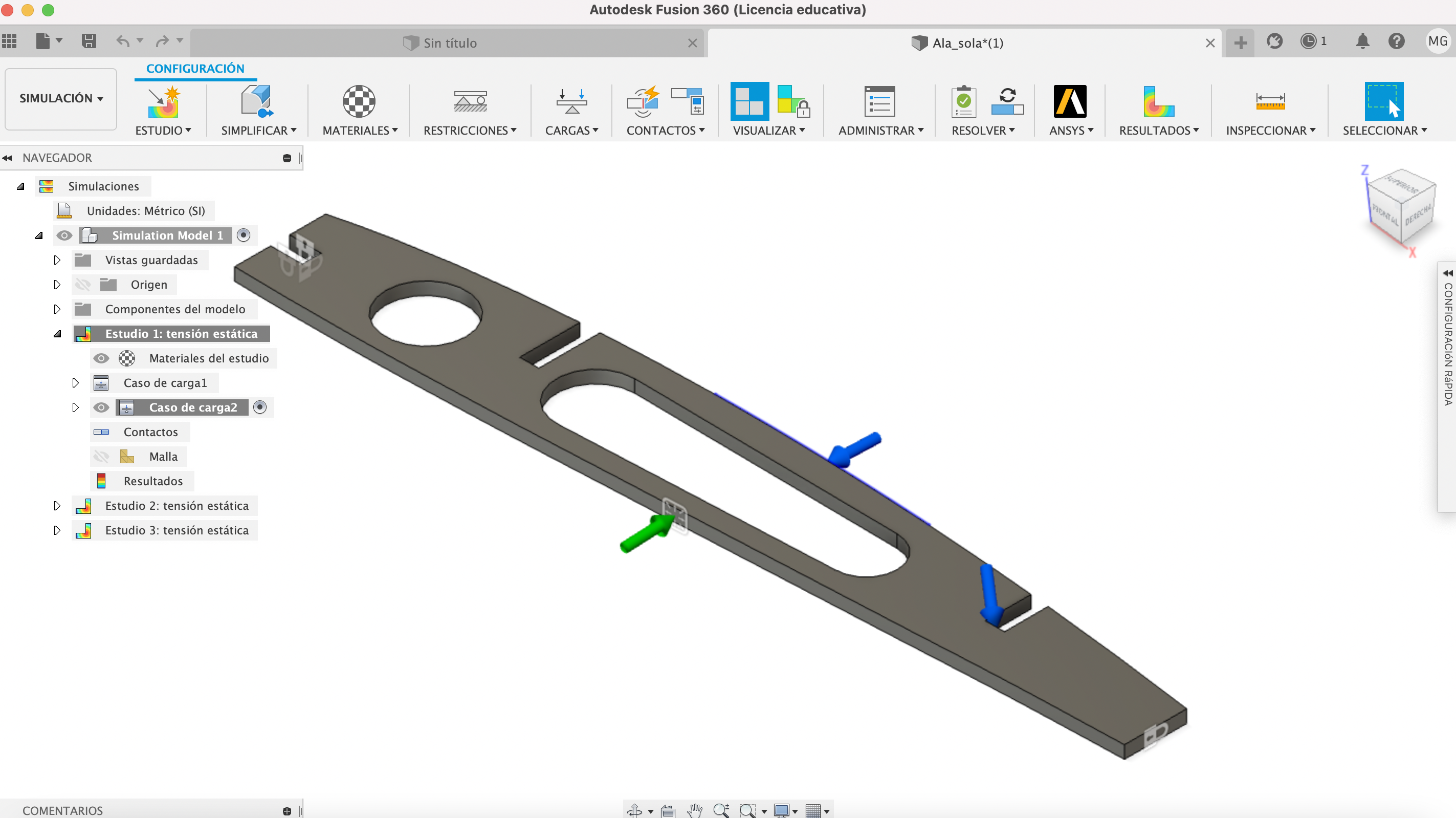1456x818 pixels.
Task: Click the new study icon under ESTUDIO
Action: click(x=163, y=102)
